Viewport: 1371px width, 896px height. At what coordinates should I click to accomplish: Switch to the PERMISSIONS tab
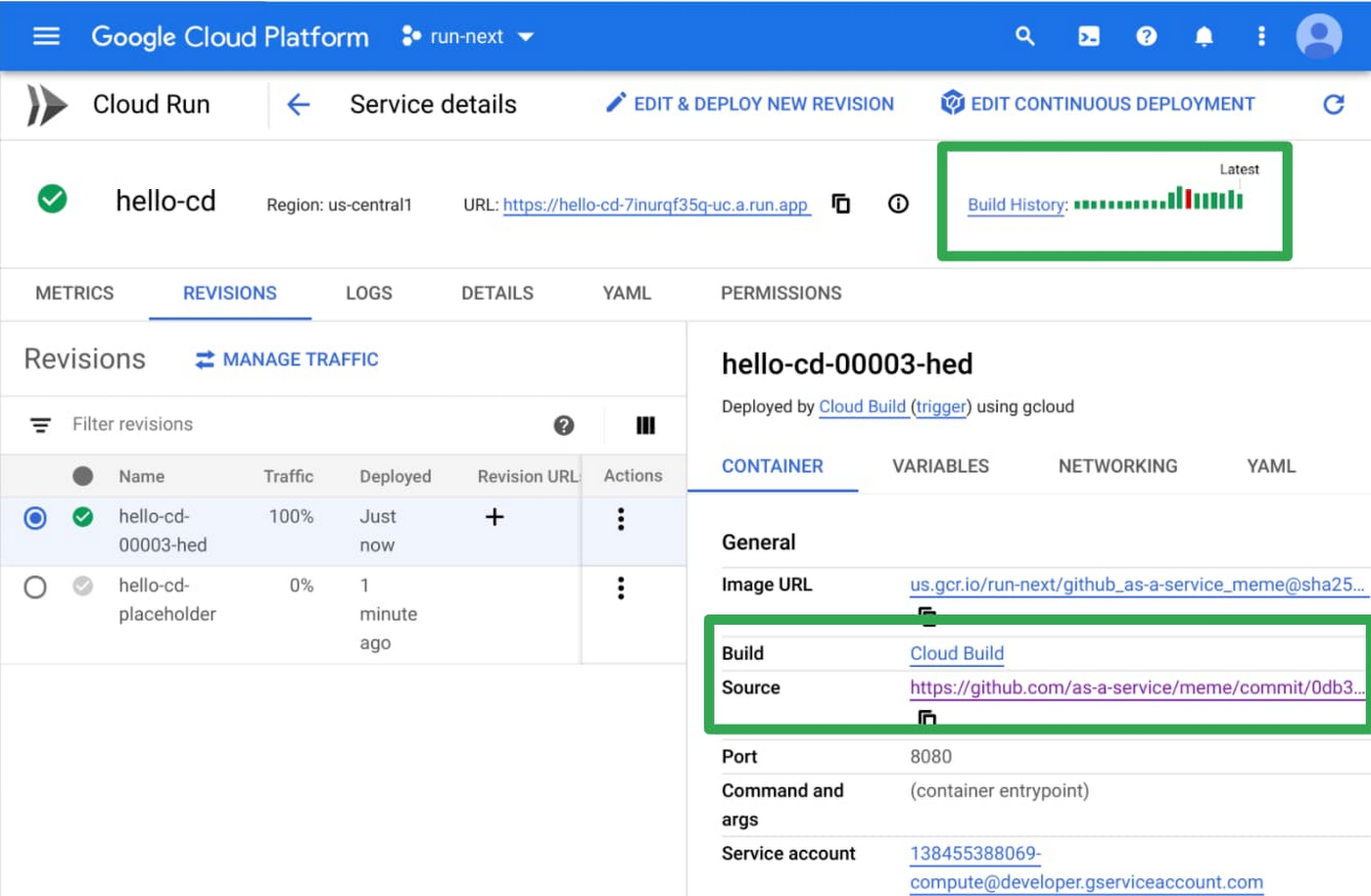coord(781,293)
